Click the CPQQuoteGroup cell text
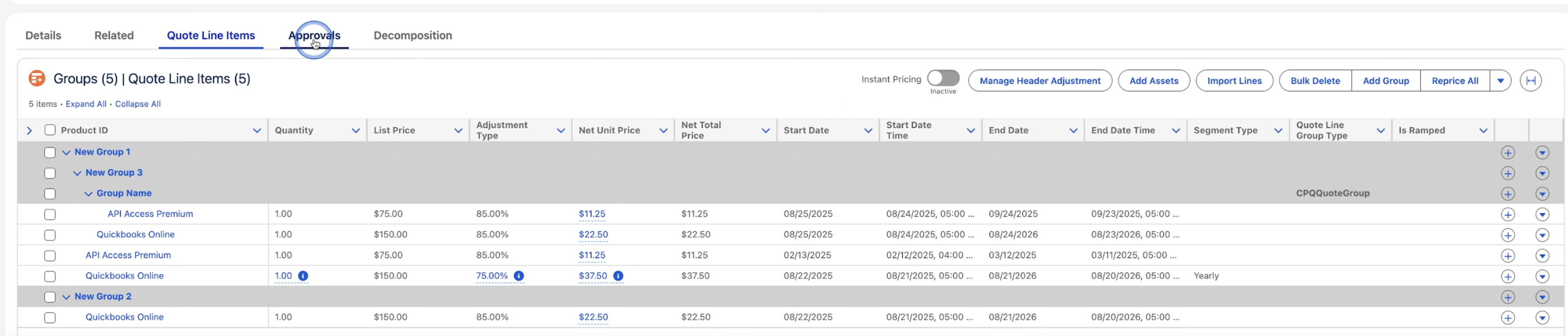This screenshot has height=336, width=1568. [1332, 194]
